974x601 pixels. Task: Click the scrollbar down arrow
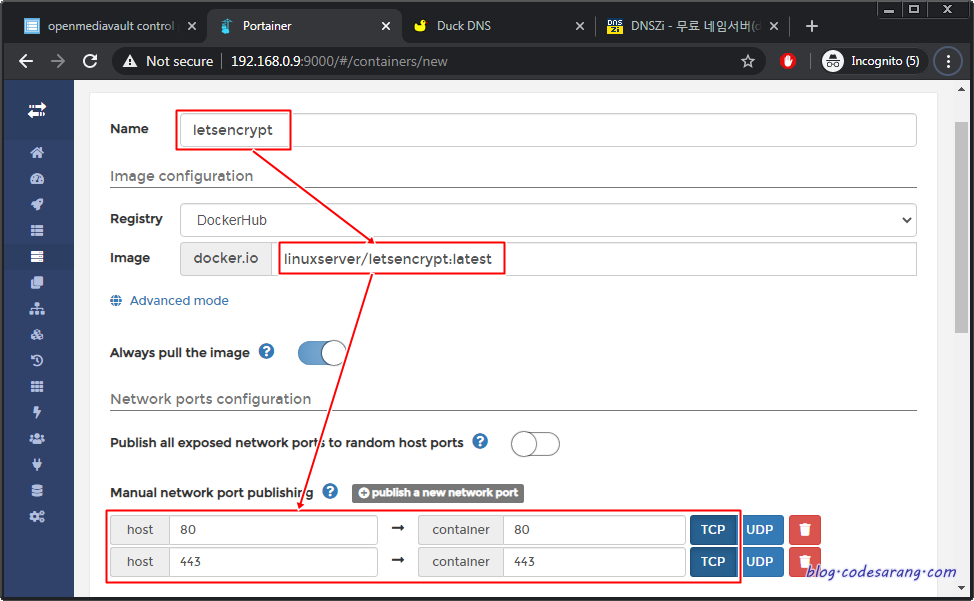[961, 587]
